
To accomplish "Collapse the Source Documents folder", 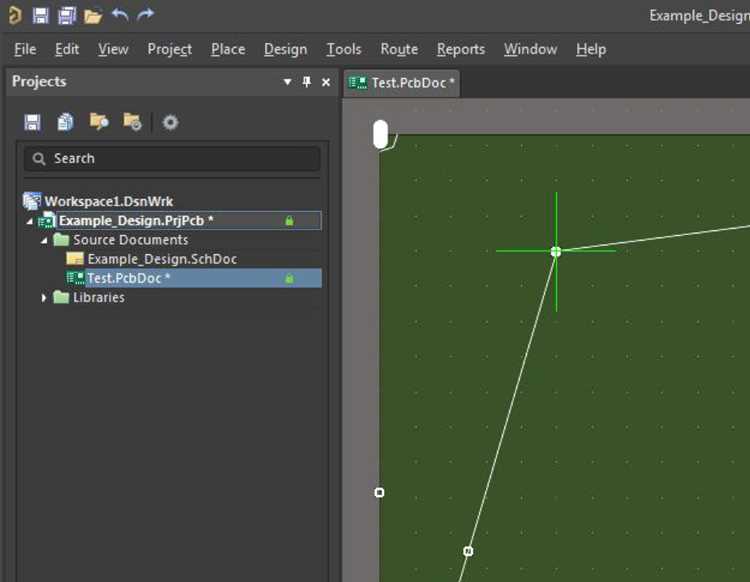I will click(44, 240).
